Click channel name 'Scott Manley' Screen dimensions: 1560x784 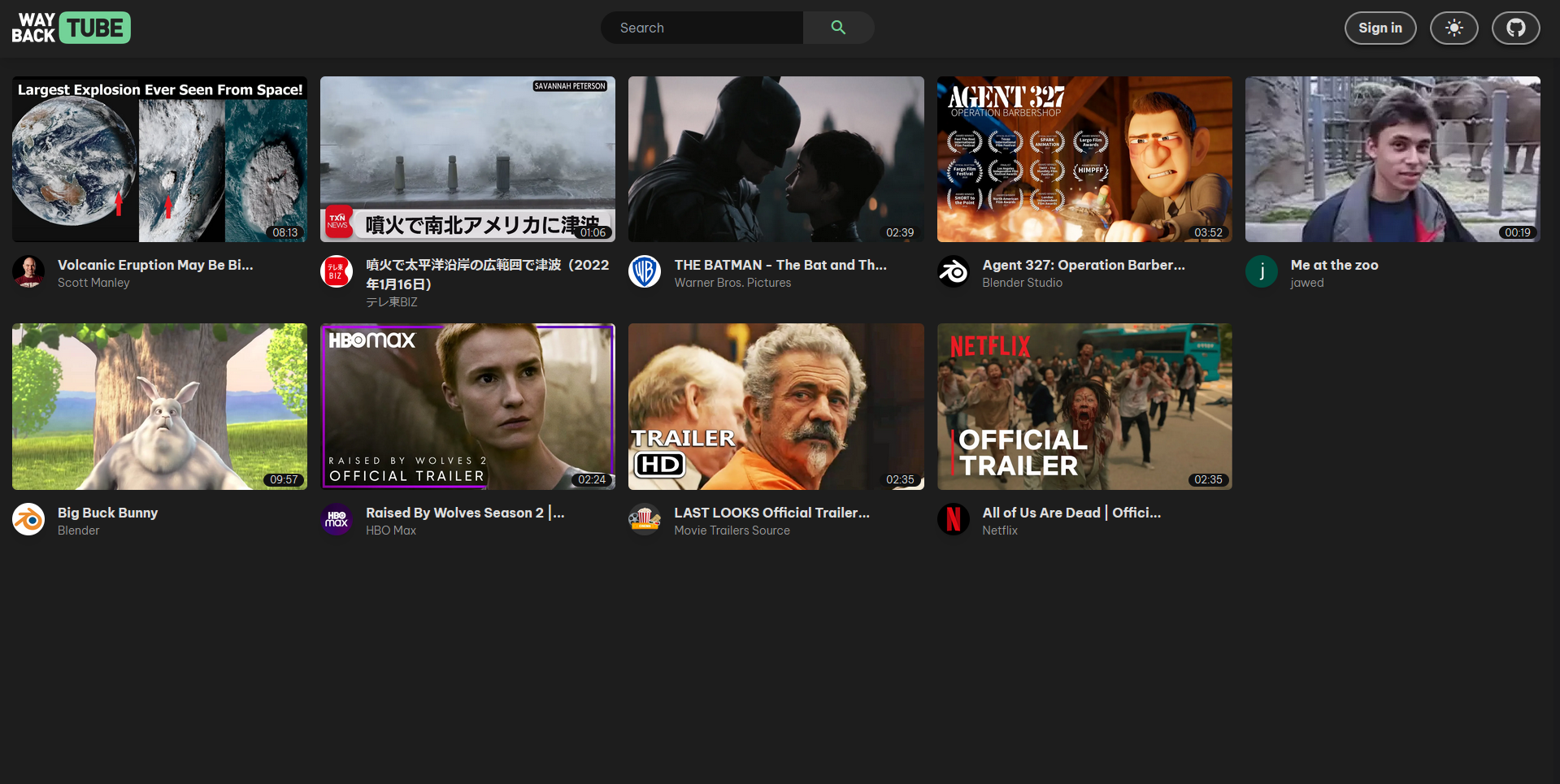click(x=93, y=283)
